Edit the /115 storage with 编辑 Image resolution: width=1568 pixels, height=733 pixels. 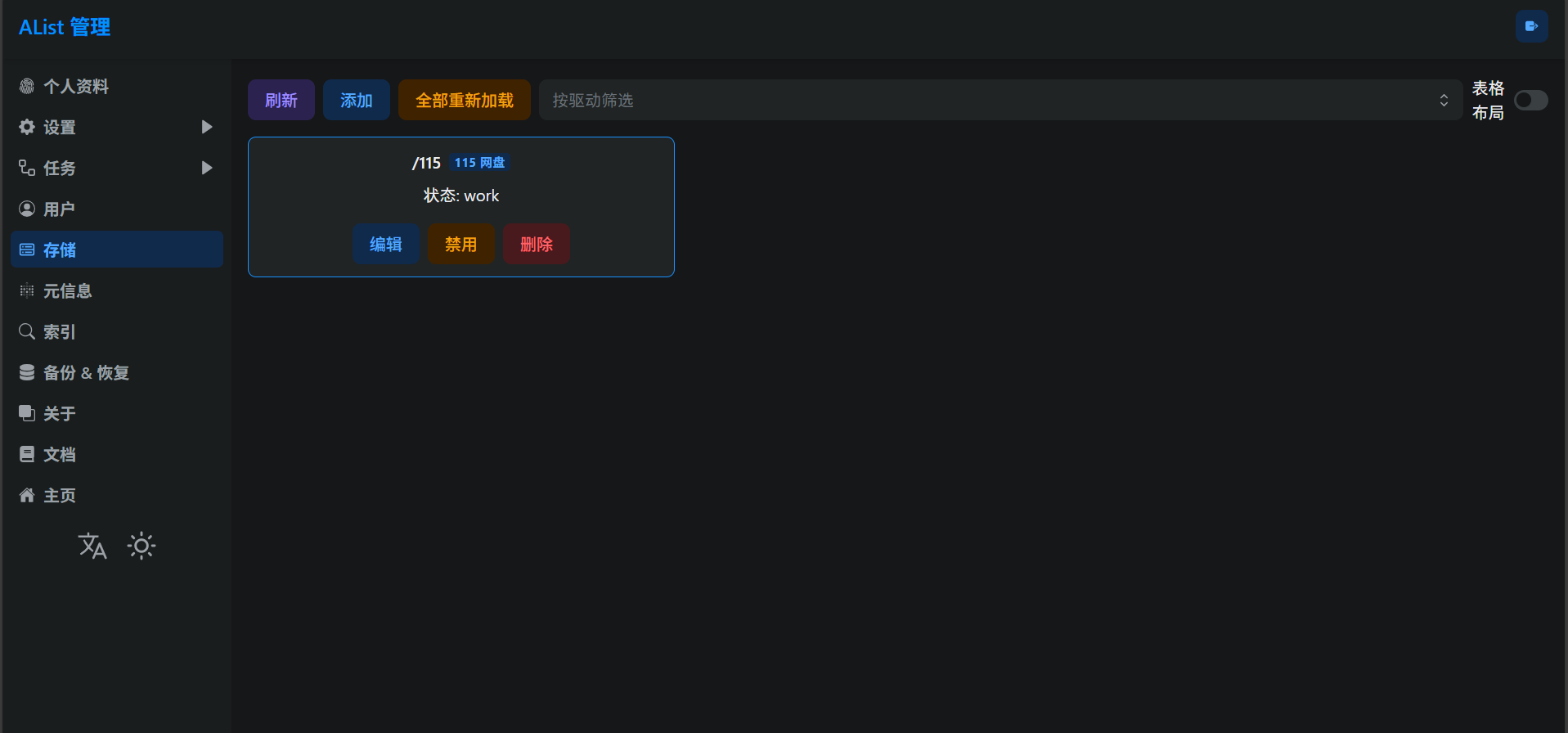(386, 244)
